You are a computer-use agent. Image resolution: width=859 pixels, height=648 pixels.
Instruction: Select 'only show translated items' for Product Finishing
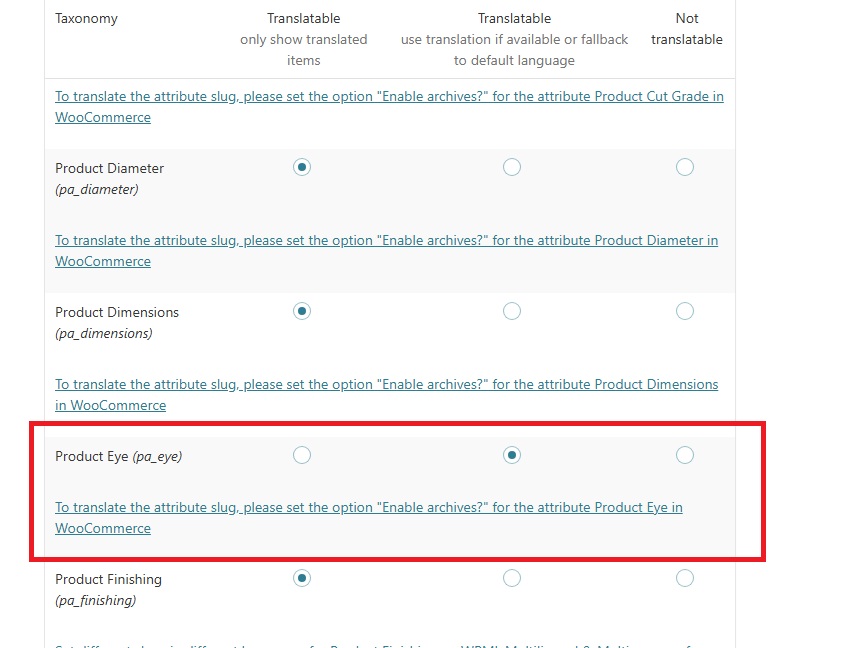click(x=302, y=577)
